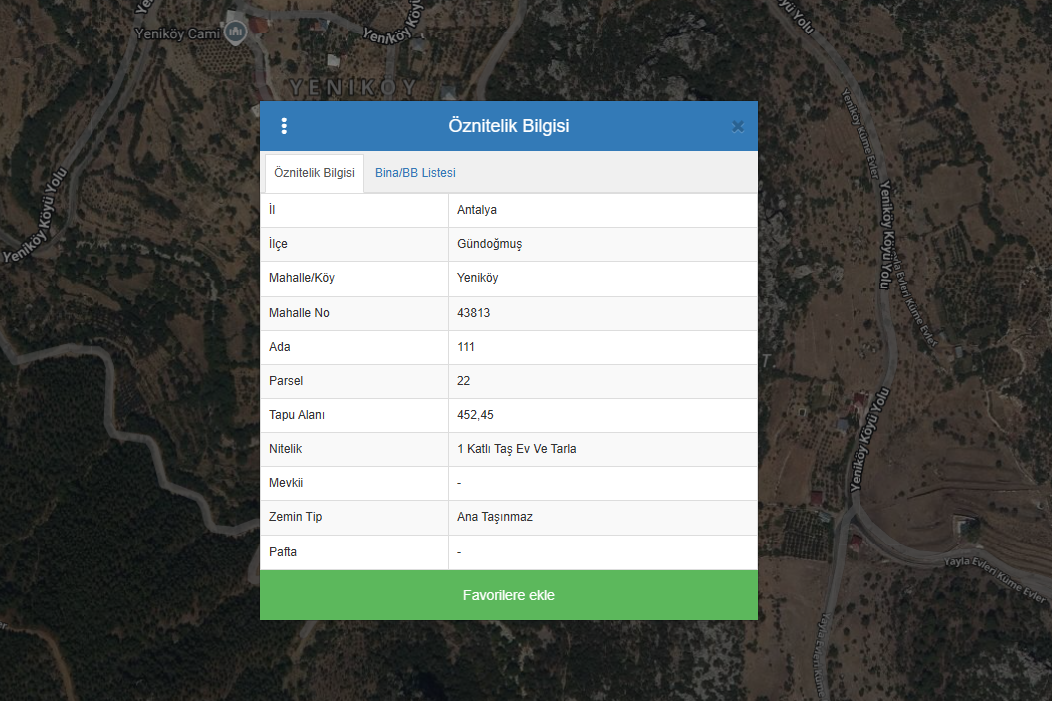This screenshot has height=701, width=1052.
Task: Open the three-dot menu in dialog header
Action: tap(284, 126)
